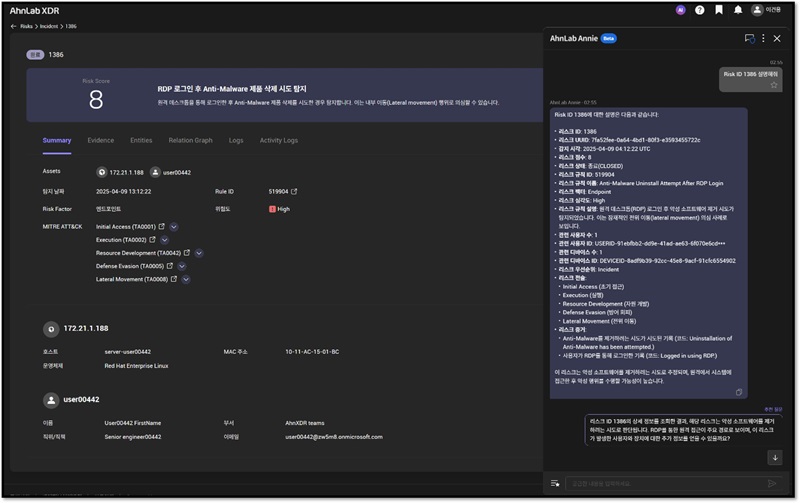
Task: Send the chat message
Action: coord(772,483)
